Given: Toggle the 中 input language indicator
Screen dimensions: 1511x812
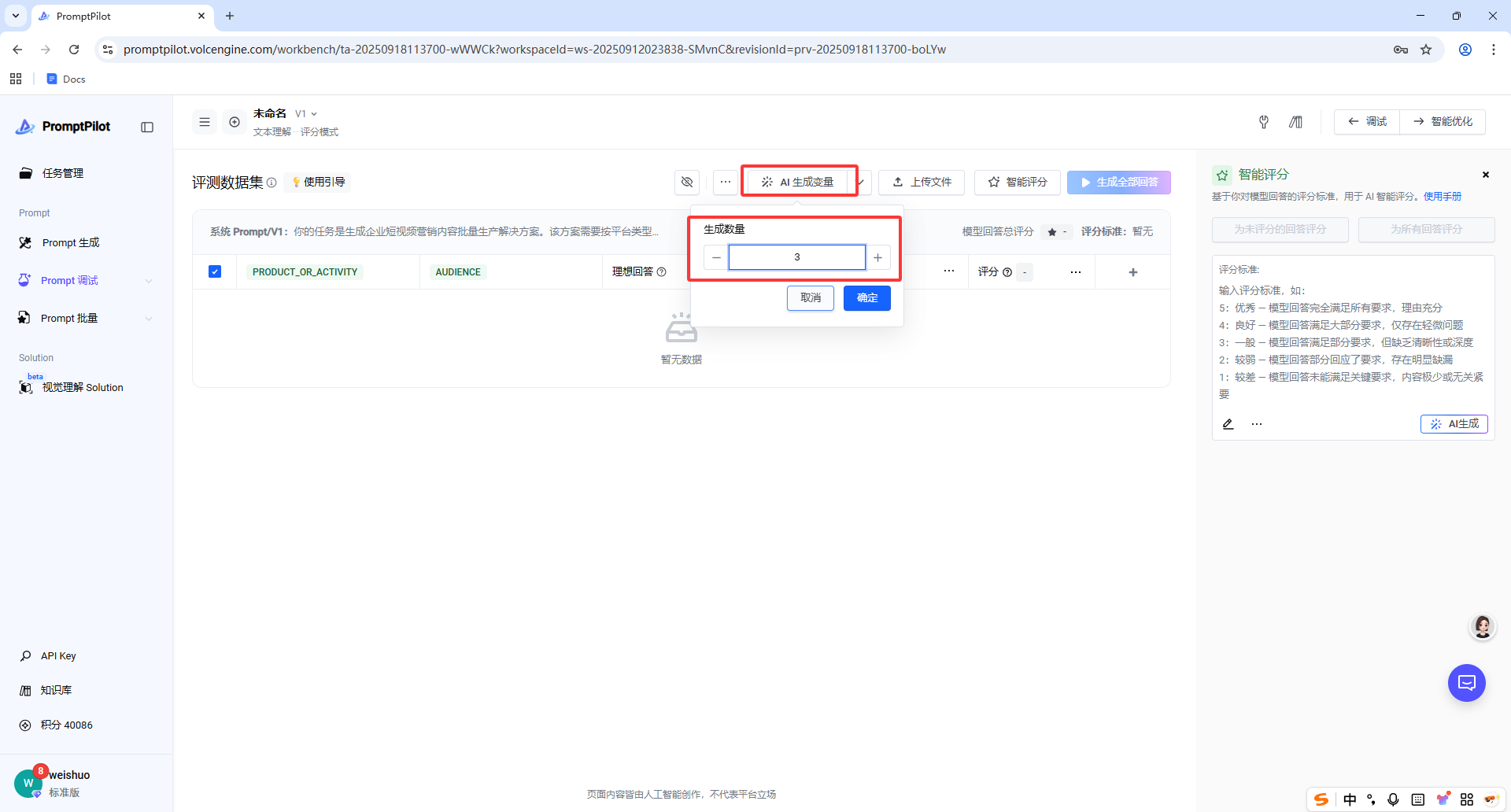Looking at the screenshot, I should [x=1350, y=799].
